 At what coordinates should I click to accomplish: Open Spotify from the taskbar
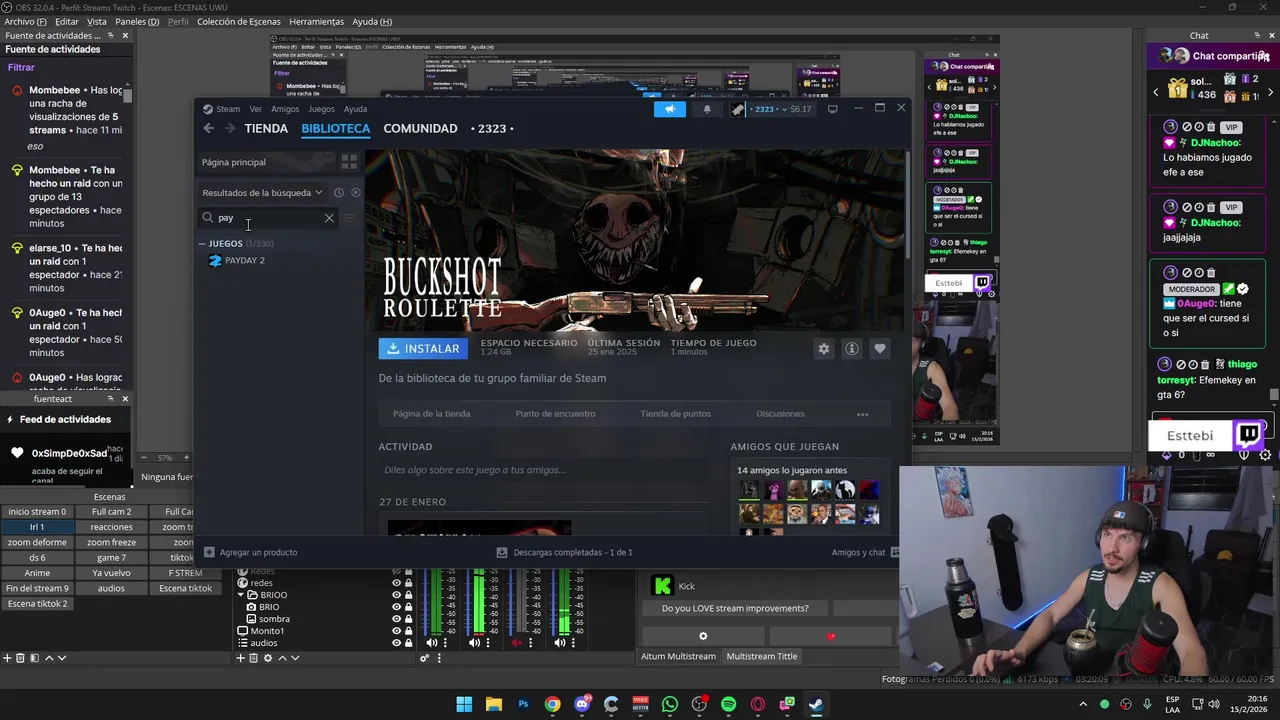coord(728,704)
